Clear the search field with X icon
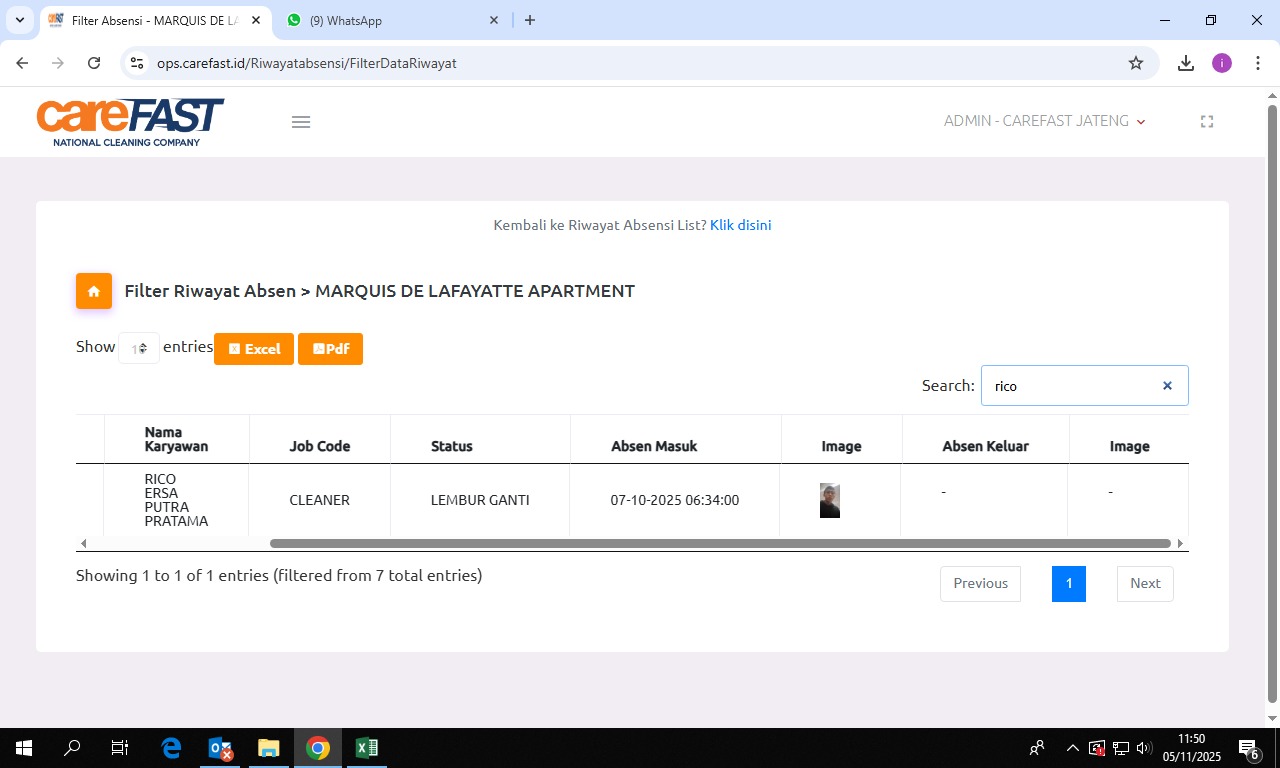This screenshot has width=1280, height=768. tap(1166, 386)
